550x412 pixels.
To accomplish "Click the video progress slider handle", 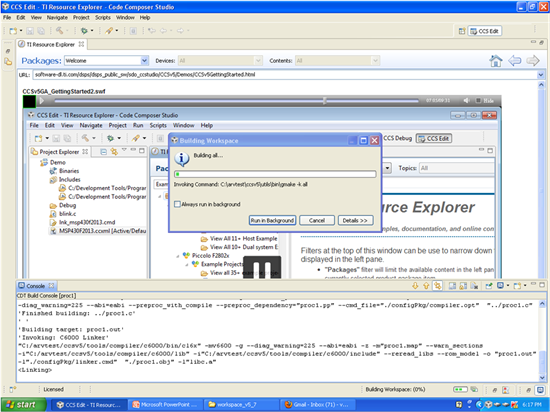I will pyautogui.click(x=325, y=101).
